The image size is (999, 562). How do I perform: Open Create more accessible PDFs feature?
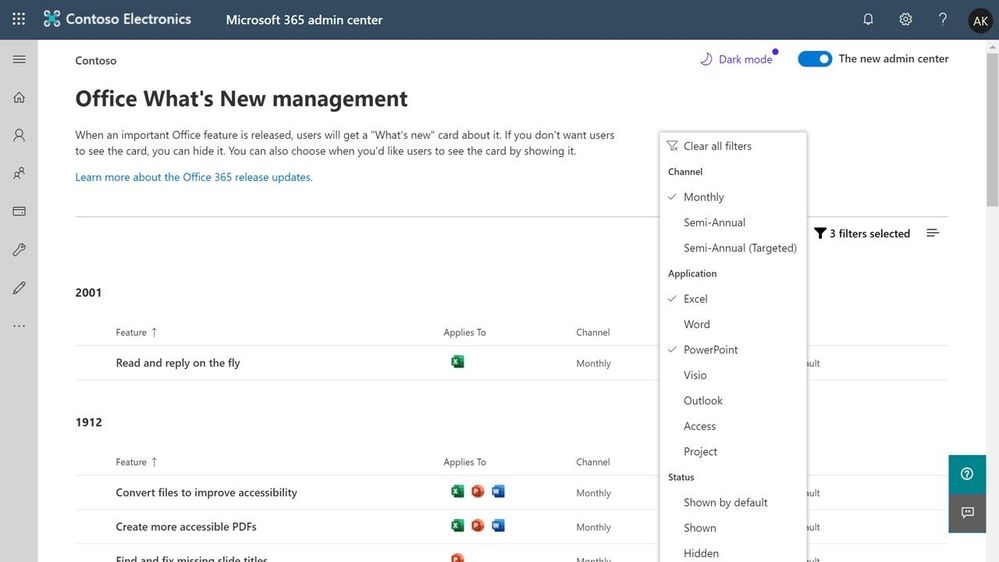point(186,527)
